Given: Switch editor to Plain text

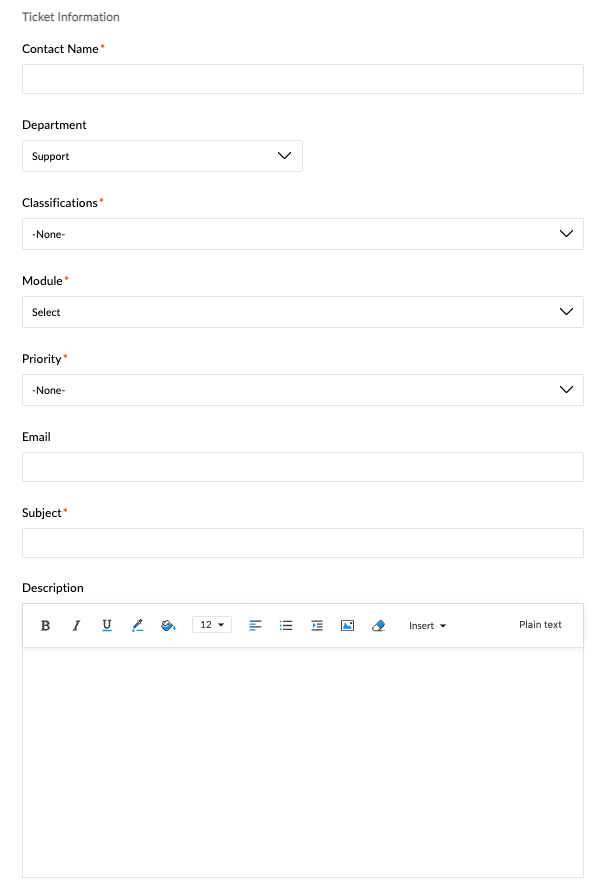Looking at the screenshot, I should coord(540,624).
